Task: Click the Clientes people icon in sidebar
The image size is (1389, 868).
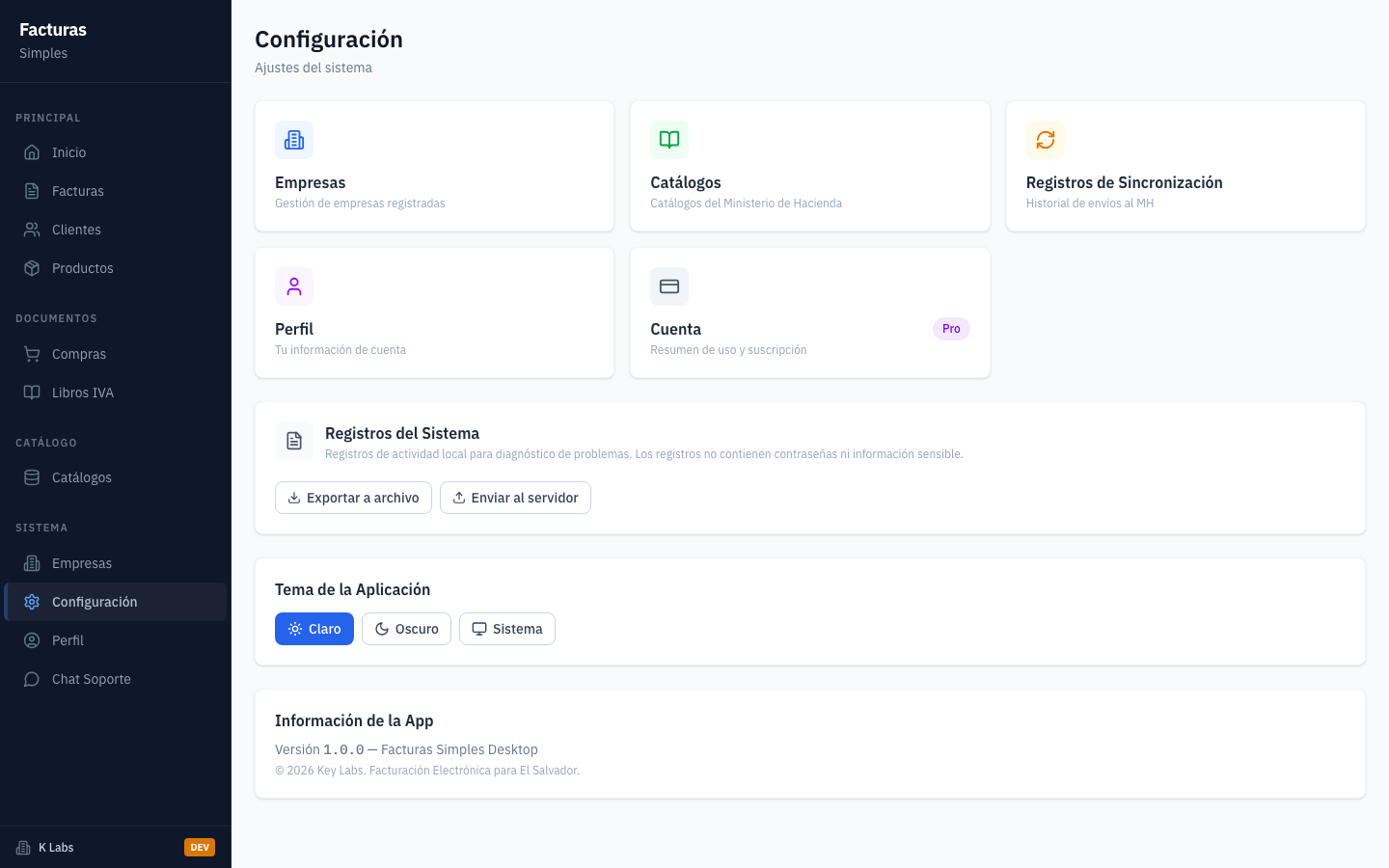Action: click(x=32, y=230)
